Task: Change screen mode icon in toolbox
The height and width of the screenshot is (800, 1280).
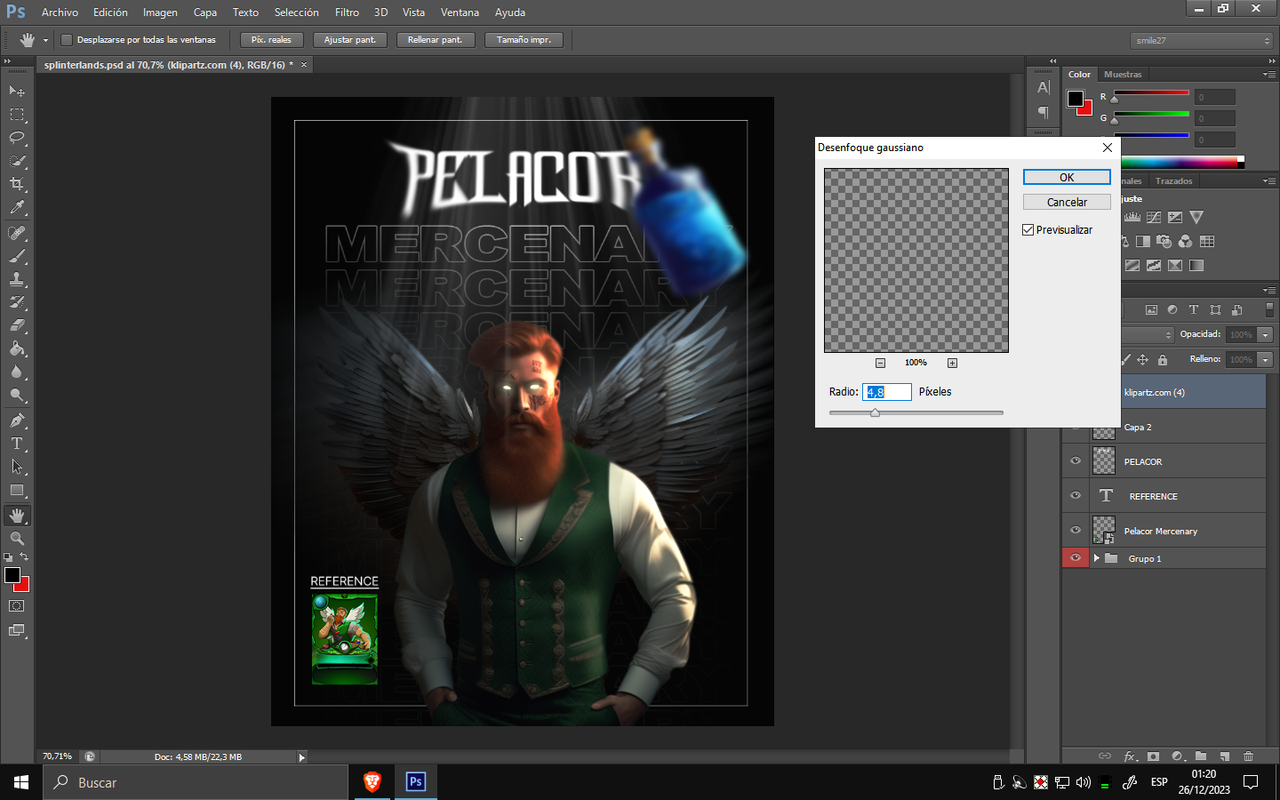Action: (17, 630)
